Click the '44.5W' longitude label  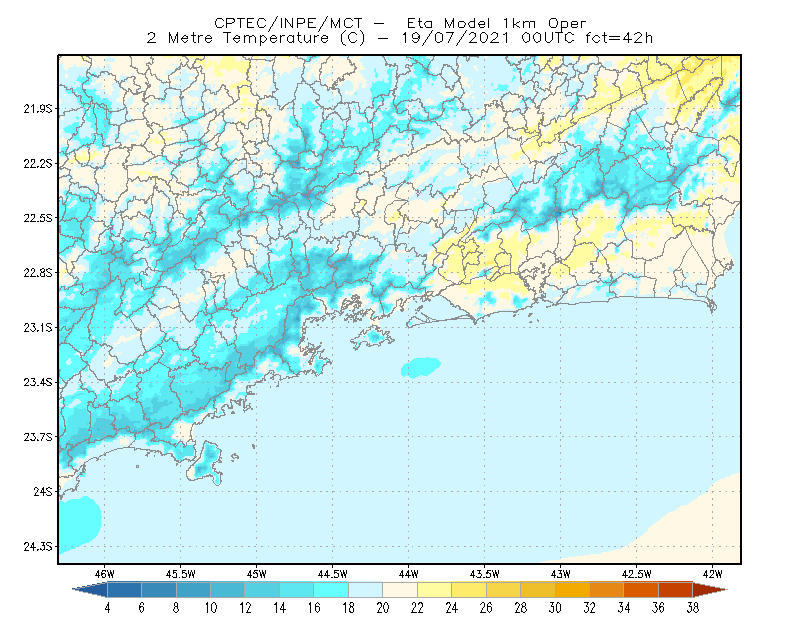[333, 574]
